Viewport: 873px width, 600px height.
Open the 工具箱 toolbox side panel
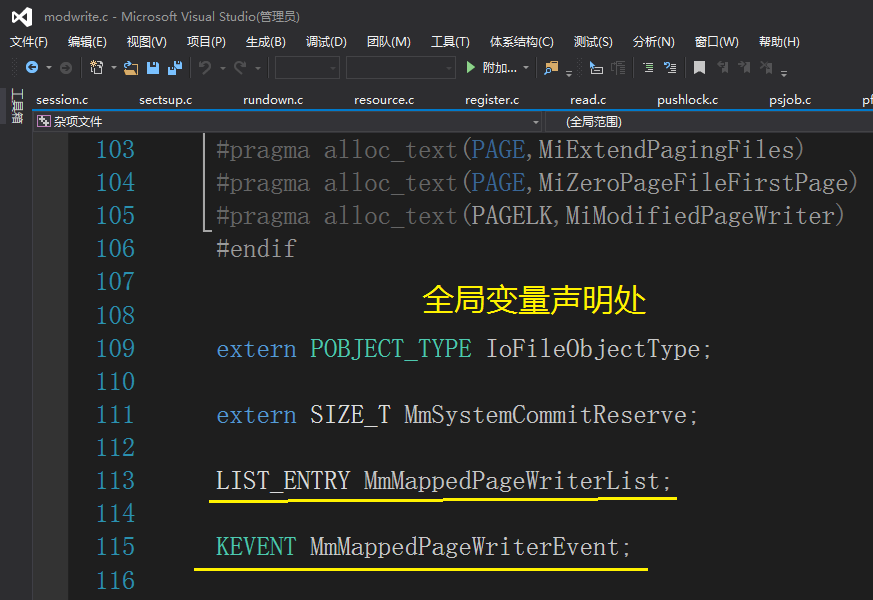(17, 106)
